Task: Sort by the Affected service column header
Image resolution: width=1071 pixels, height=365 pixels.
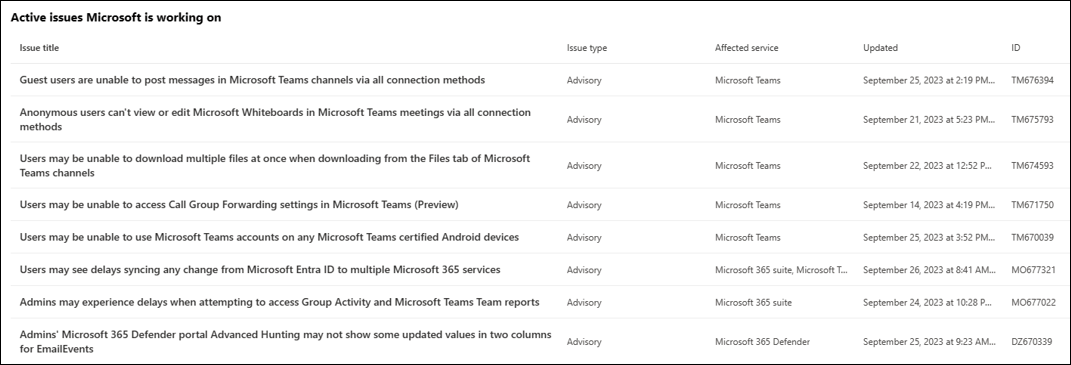Action: coord(747,48)
